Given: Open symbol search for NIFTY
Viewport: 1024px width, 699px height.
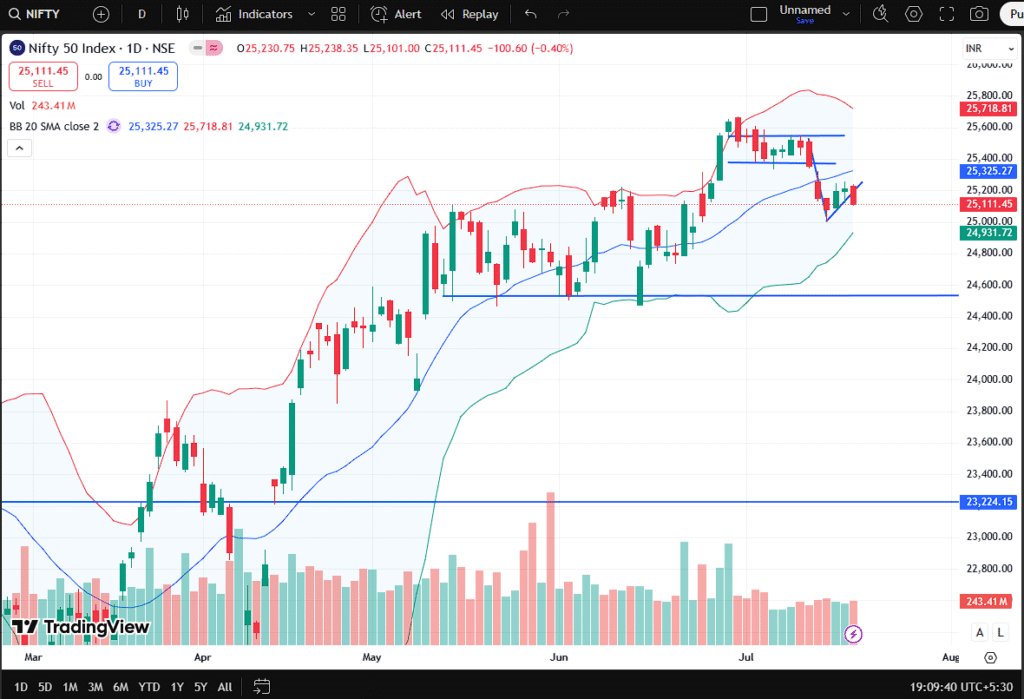Looking at the screenshot, I should (x=34, y=14).
